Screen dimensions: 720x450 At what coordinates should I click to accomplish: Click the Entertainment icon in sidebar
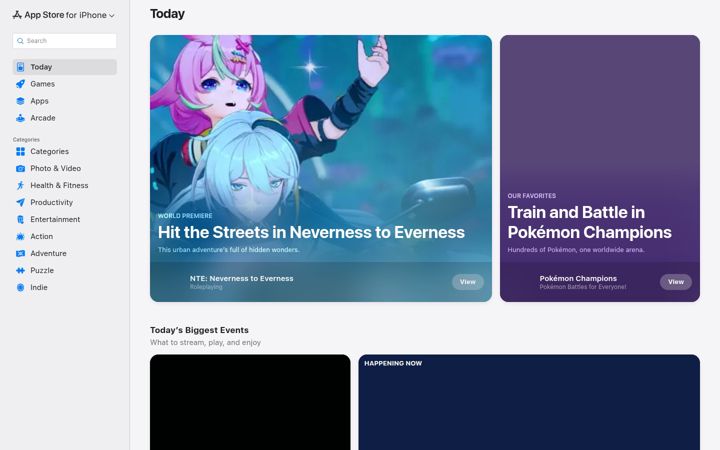[20, 219]
